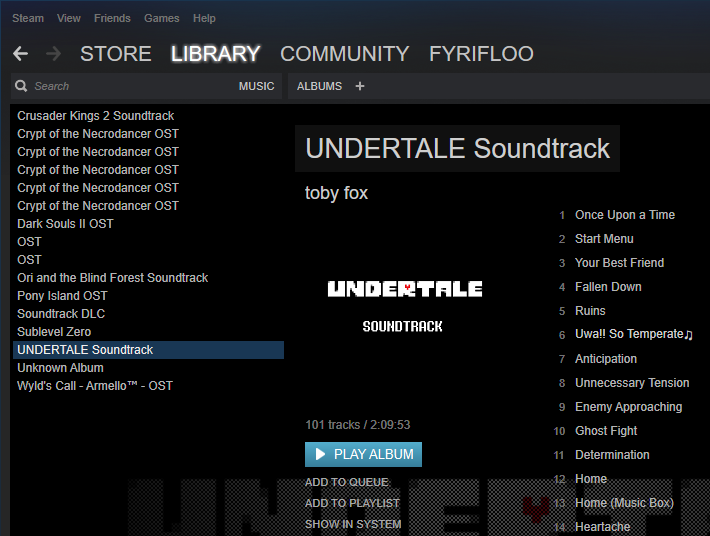
Task: Click the search magnifier icon
Action: (x=21, y=86)
